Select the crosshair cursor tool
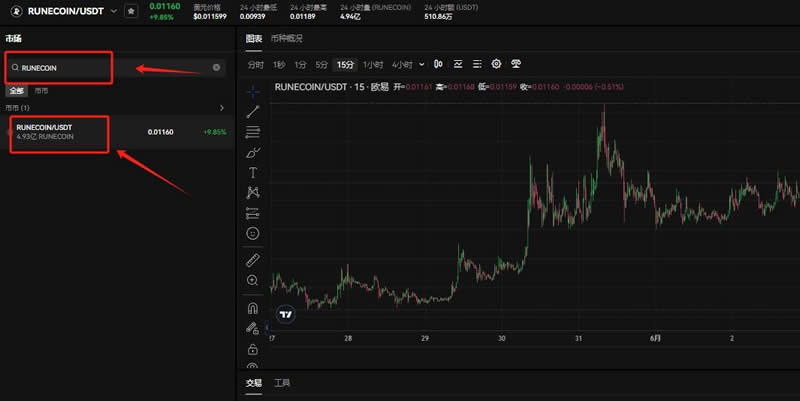 [x=253, y=92]
